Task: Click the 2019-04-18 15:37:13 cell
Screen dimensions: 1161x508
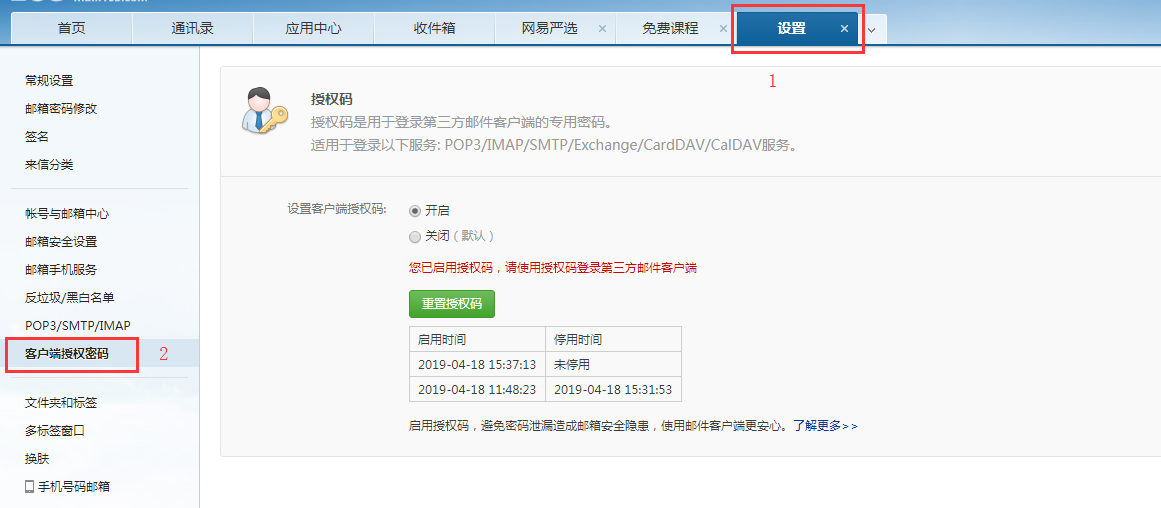Action: point(477,365)
